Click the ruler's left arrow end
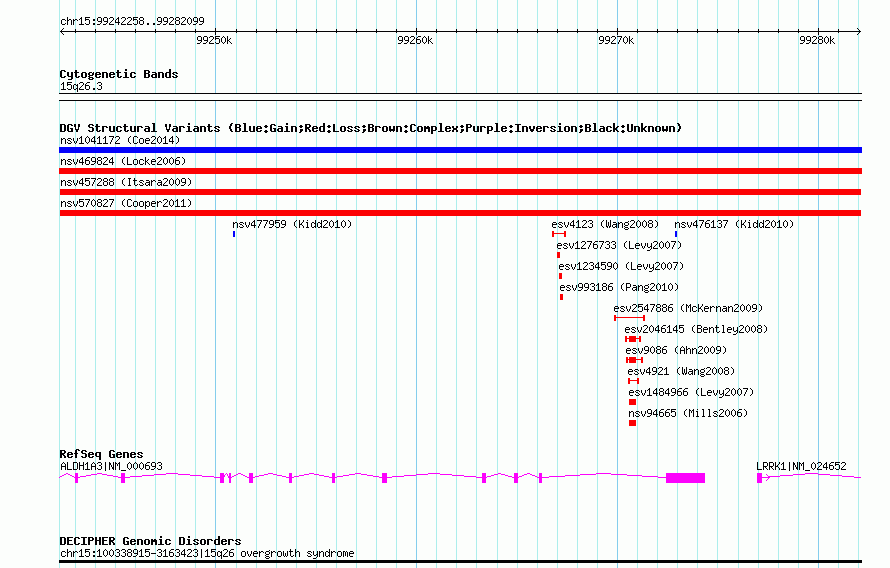 62,31
